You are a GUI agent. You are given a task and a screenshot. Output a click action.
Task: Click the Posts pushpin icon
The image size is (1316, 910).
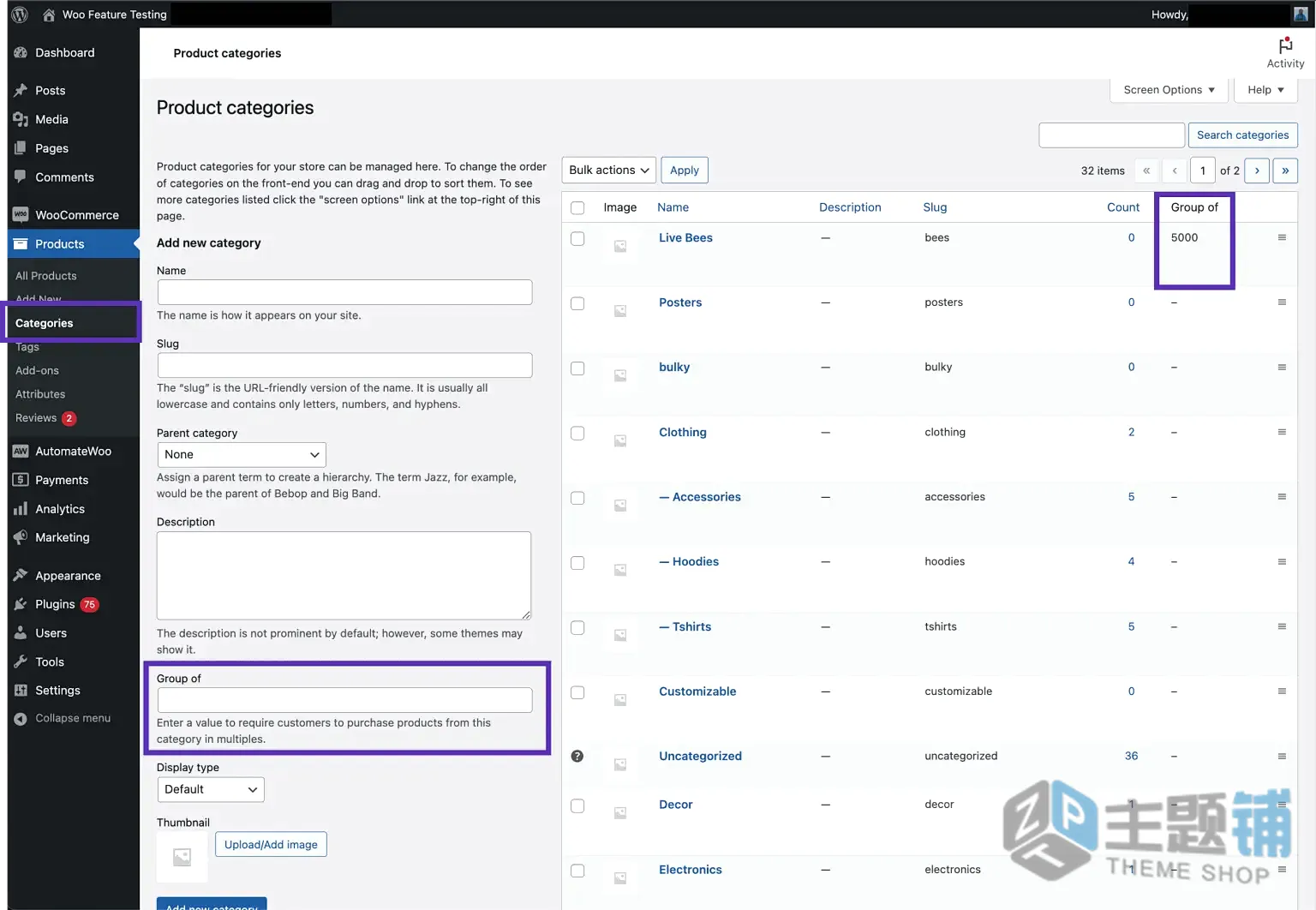(x=21, y=90)
